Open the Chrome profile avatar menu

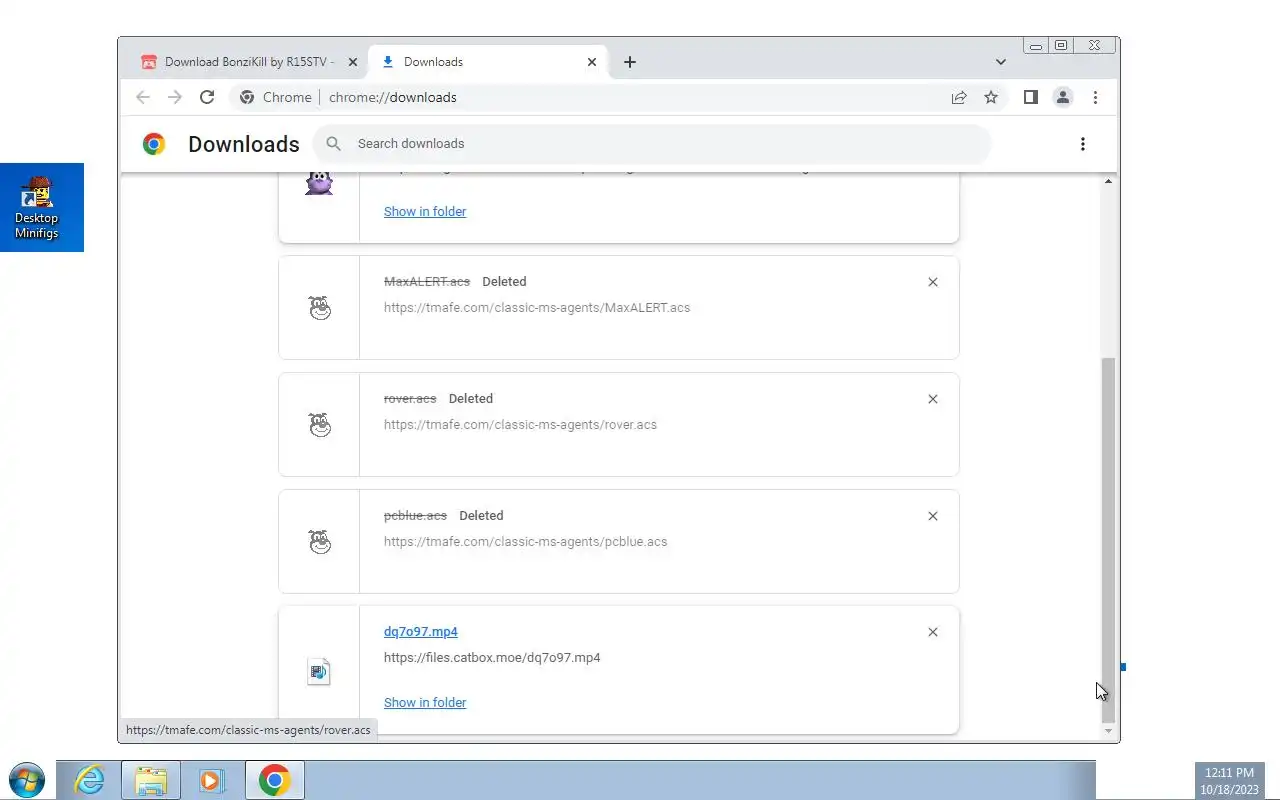1063,97
